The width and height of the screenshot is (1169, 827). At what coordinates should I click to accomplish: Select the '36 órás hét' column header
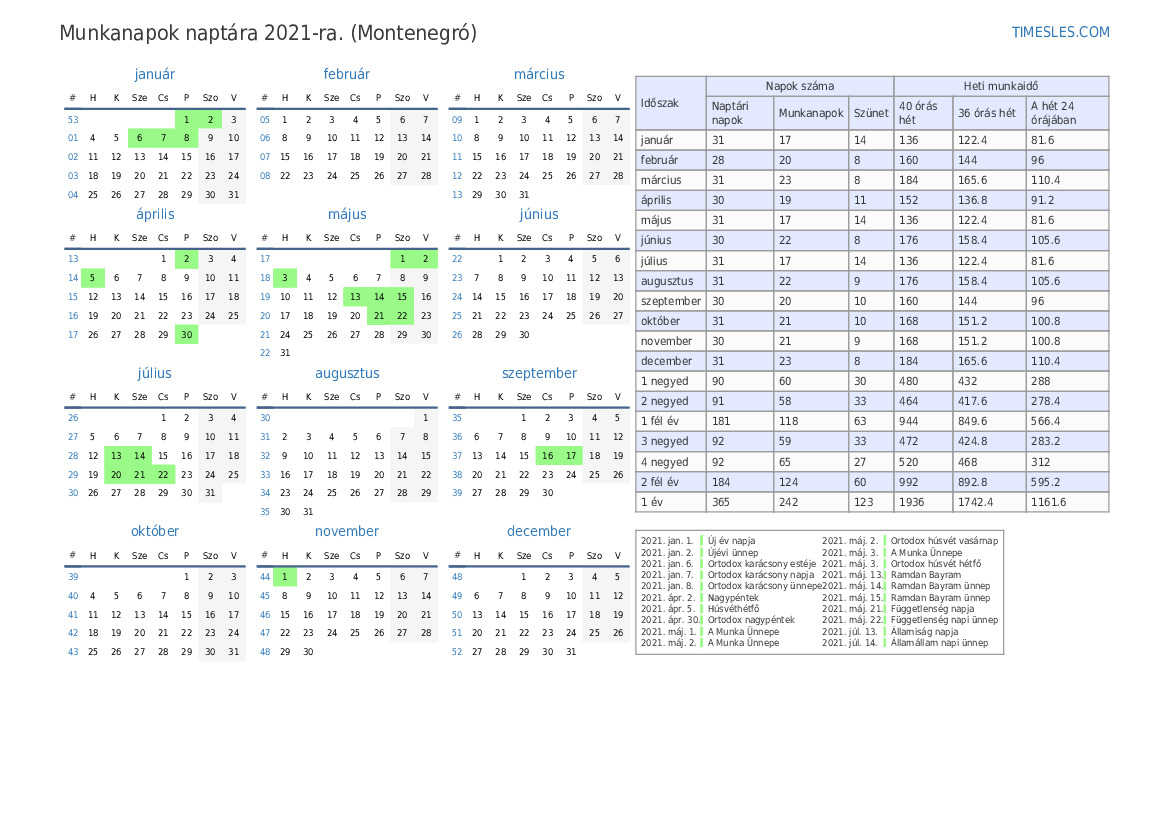coord(987,113)
